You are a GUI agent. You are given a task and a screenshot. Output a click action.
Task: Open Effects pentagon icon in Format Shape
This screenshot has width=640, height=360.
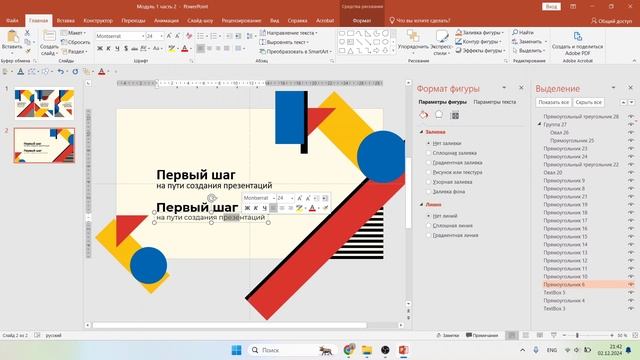coord(439,115)
